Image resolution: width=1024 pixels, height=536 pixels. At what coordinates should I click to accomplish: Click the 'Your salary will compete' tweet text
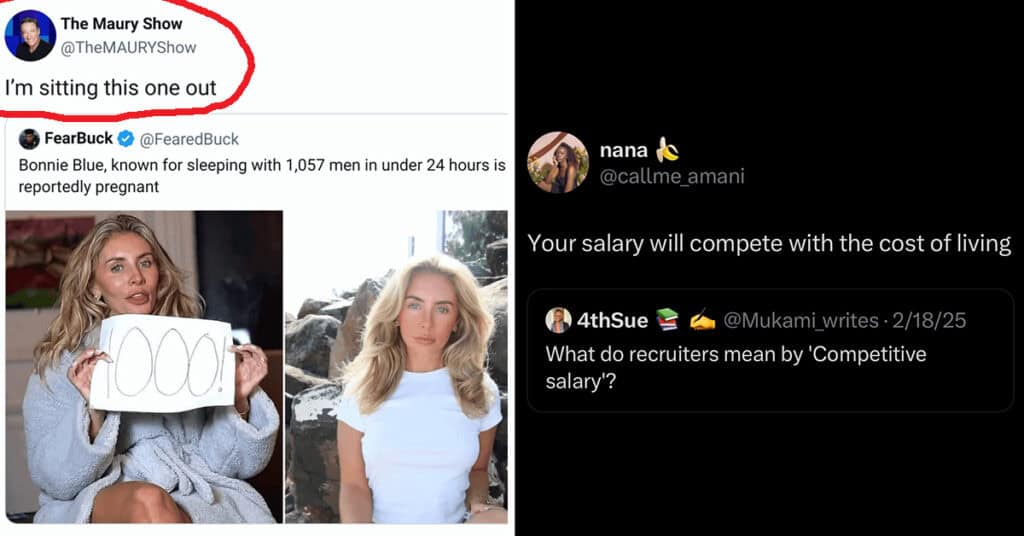[769, 244]
